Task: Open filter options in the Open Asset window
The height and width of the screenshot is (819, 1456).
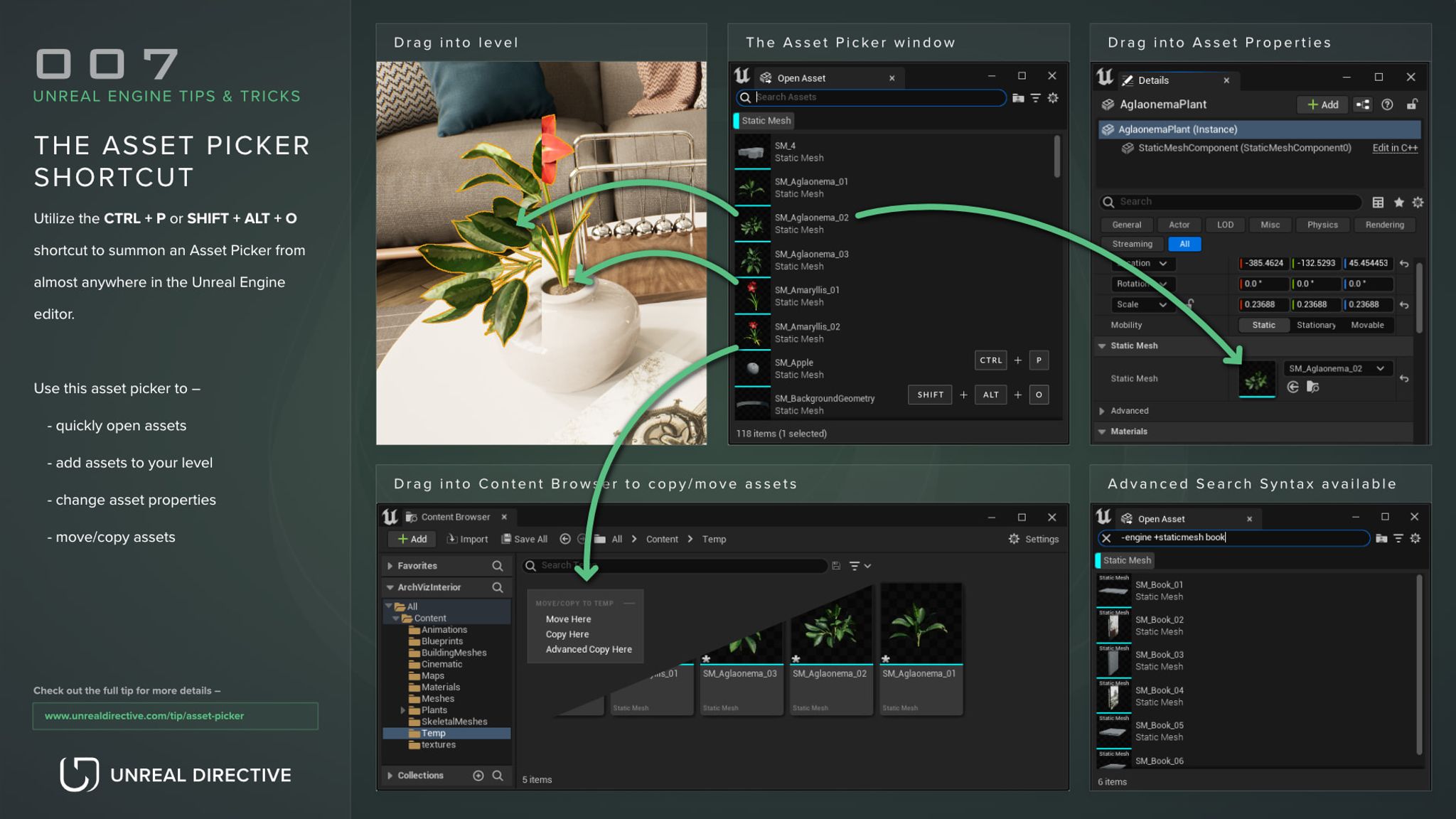Action: tap(1035, 97)
